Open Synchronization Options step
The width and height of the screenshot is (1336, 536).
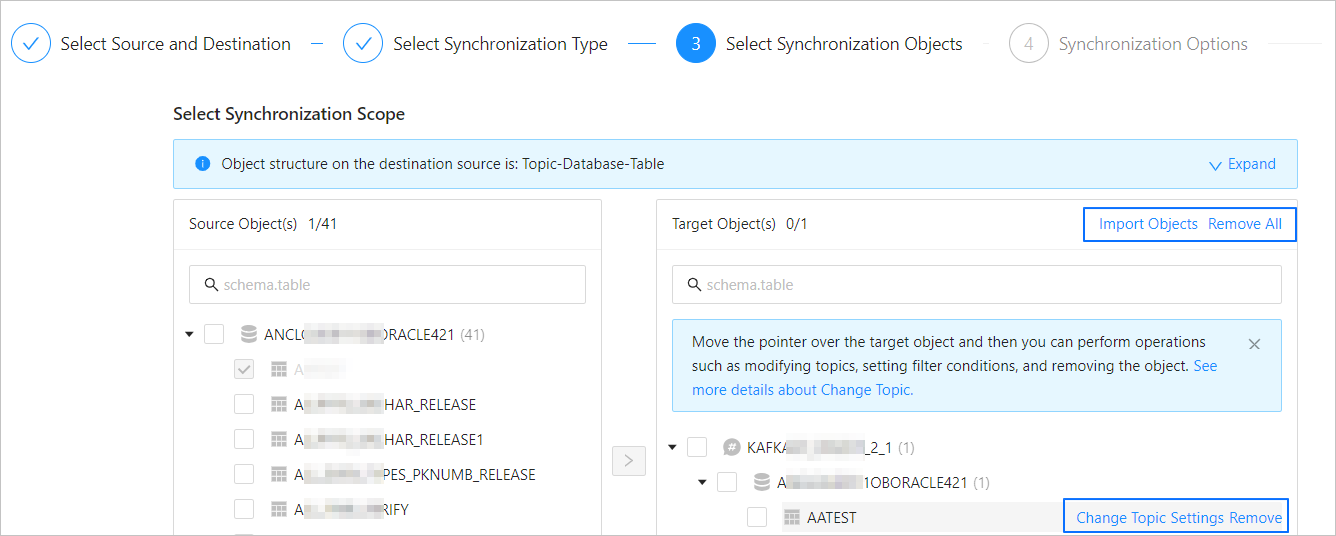[1153, 44]
